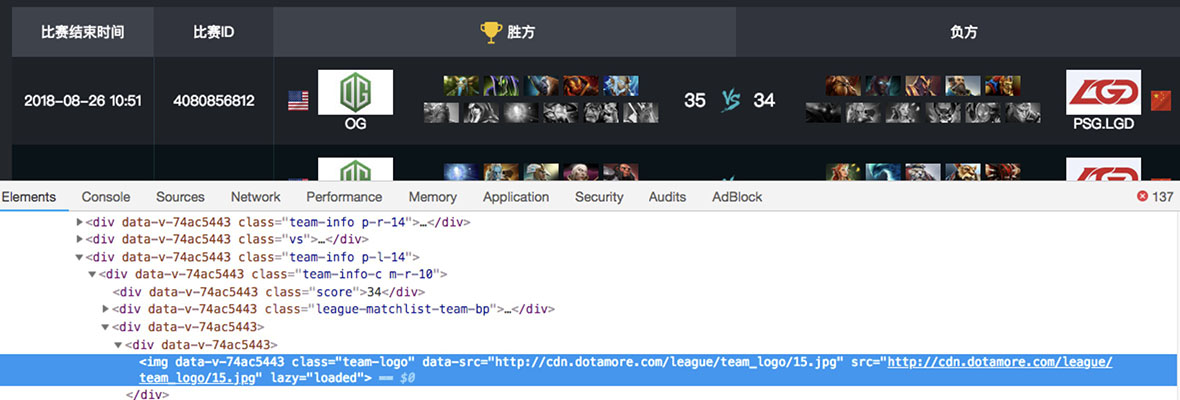Open the Performance tab
Image resolution: width=1180 pixels, height=400 pixels.
pyautogui.click(x=345, y=197)
